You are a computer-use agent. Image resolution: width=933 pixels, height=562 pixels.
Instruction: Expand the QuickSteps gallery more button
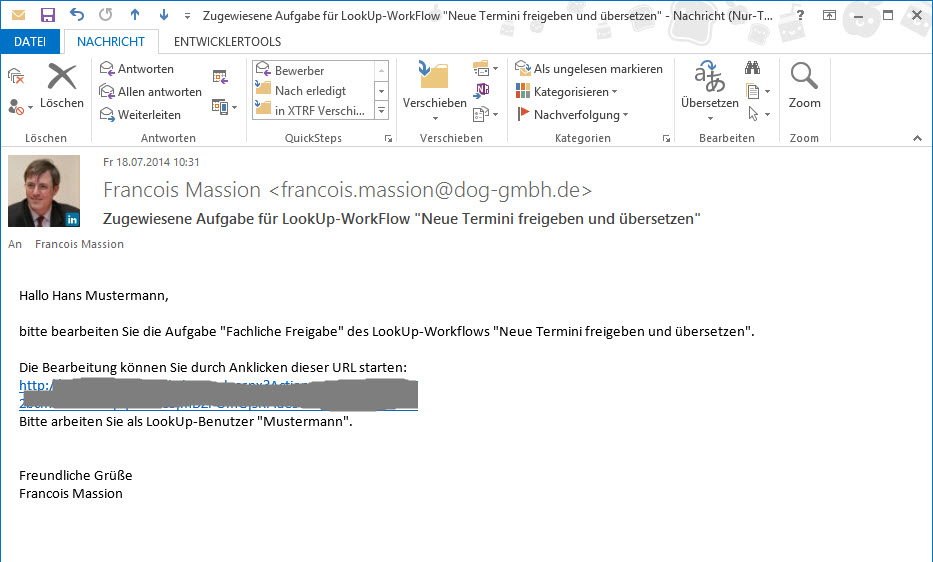381,110
